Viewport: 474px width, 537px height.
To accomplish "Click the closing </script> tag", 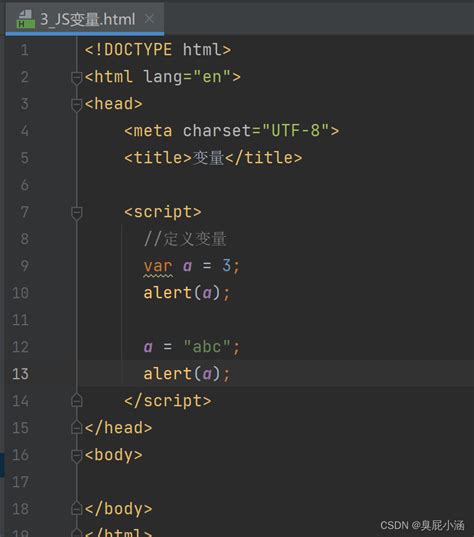I will point(168,401).
